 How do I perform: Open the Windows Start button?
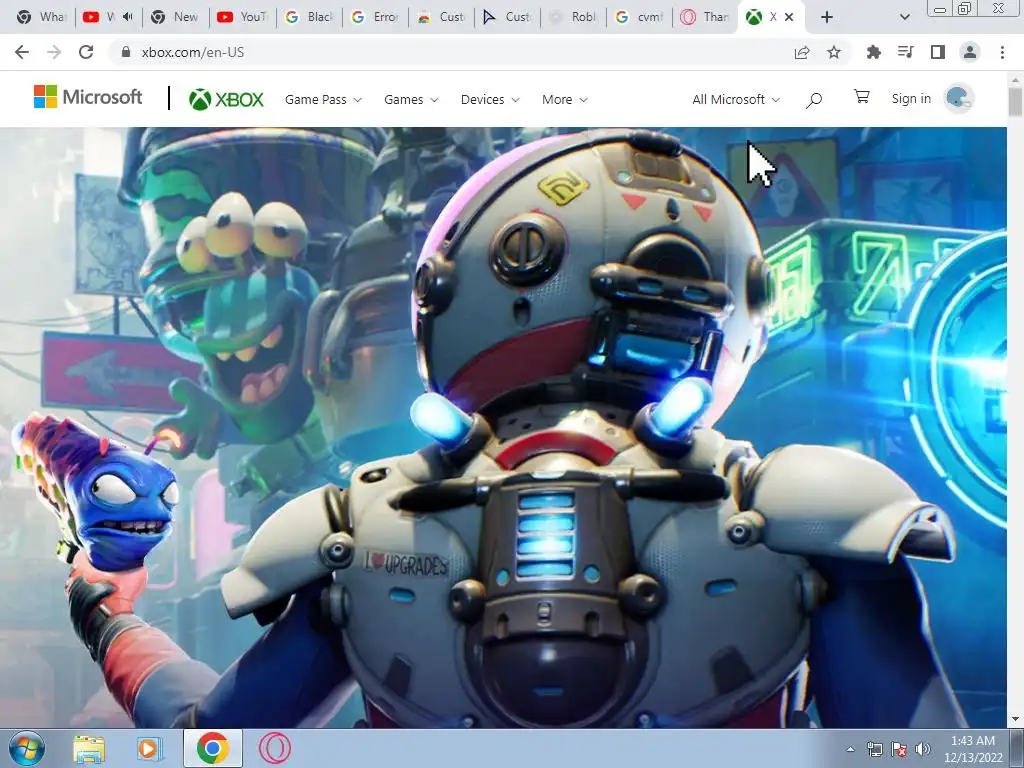pos(26,748)
